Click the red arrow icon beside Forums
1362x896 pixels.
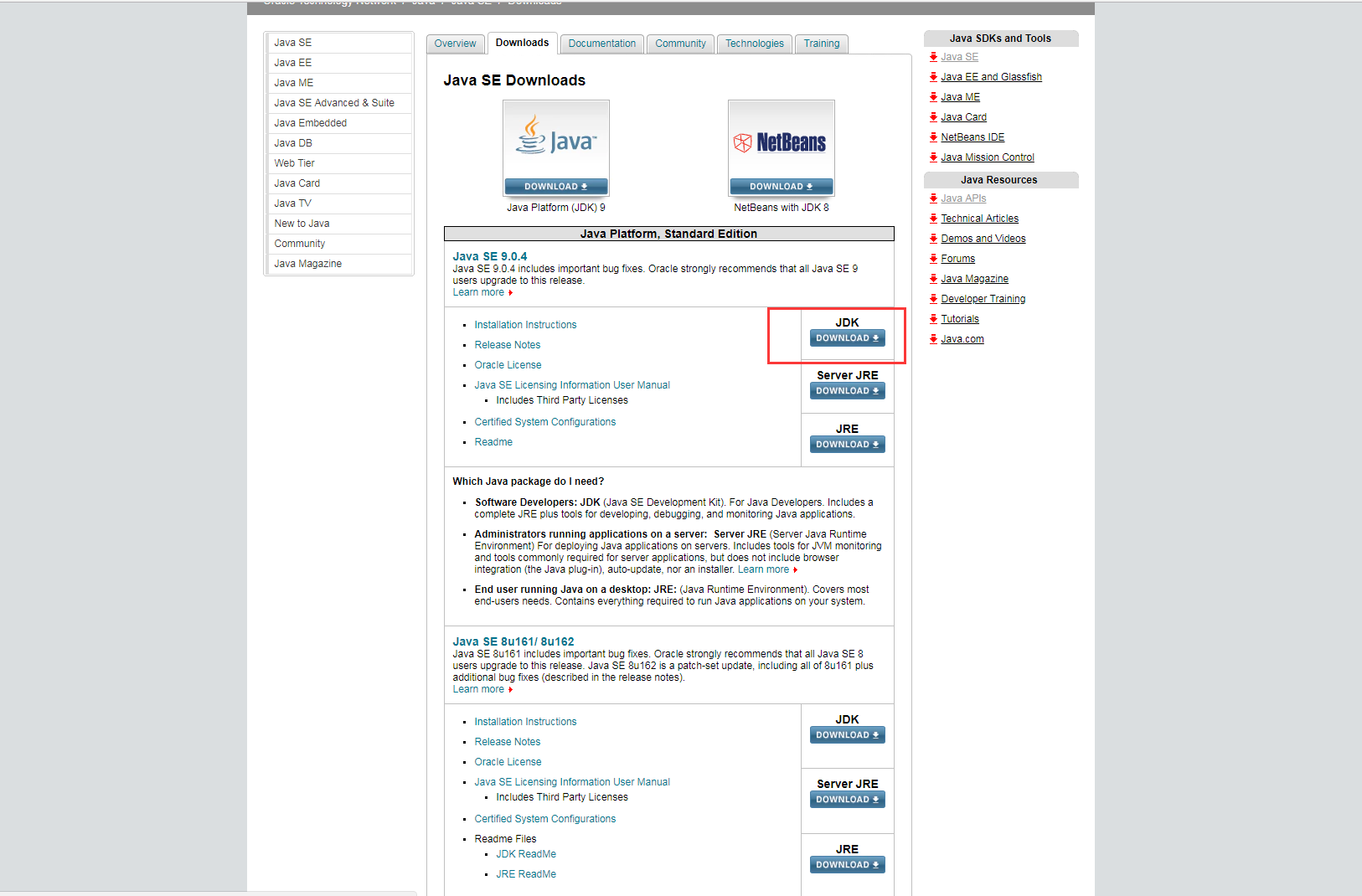point(933,258)
